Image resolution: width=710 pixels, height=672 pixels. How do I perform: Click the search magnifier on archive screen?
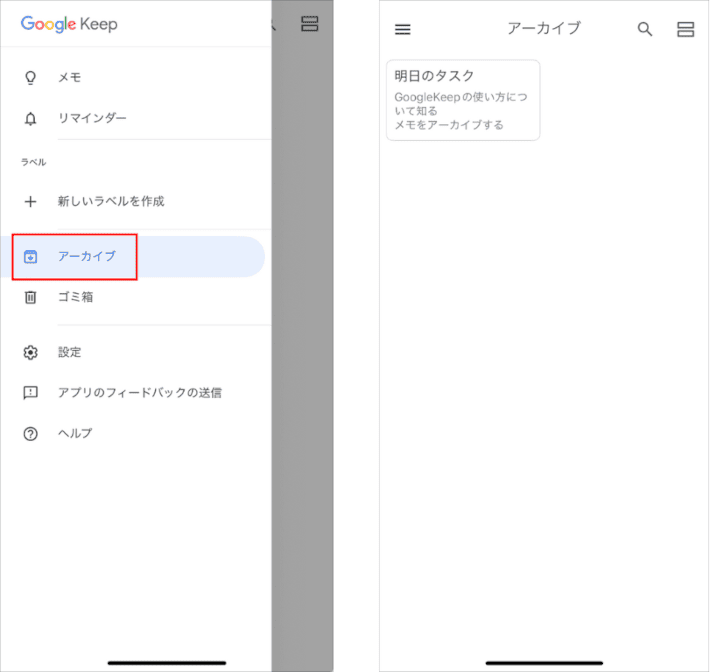coord(645,29)
